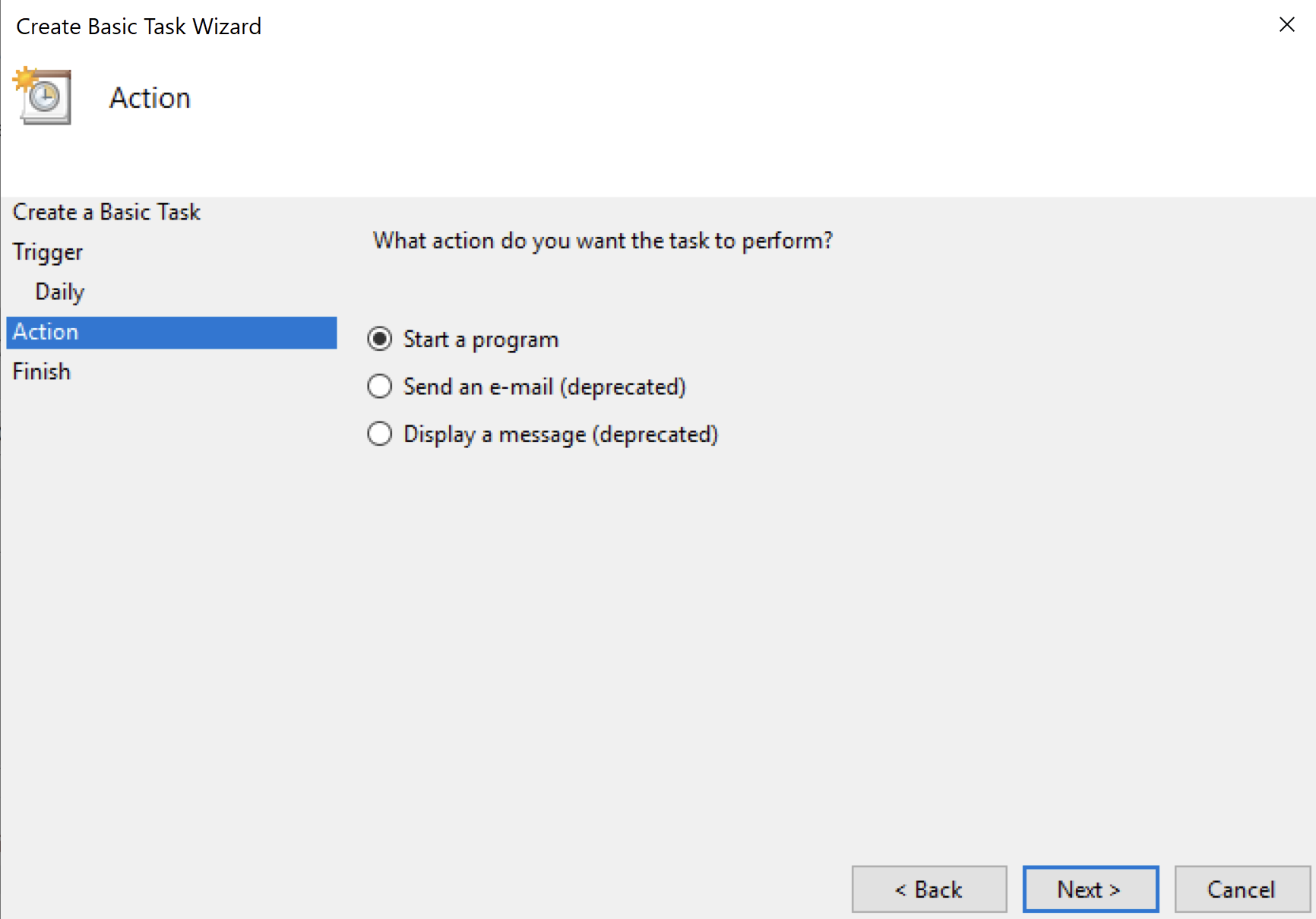Click the star badge on the wizard icon

(25, 77)
